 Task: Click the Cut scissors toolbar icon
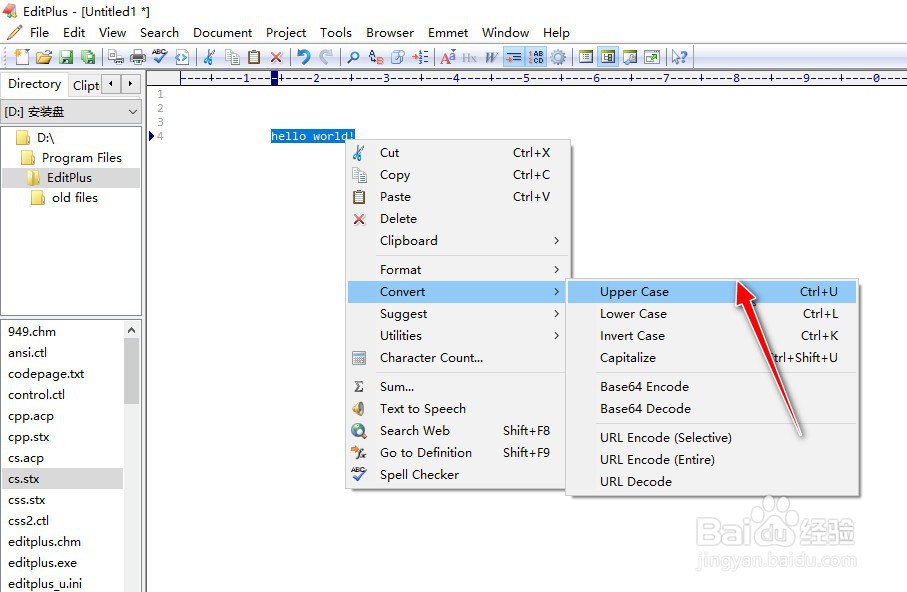coord(209,57)
